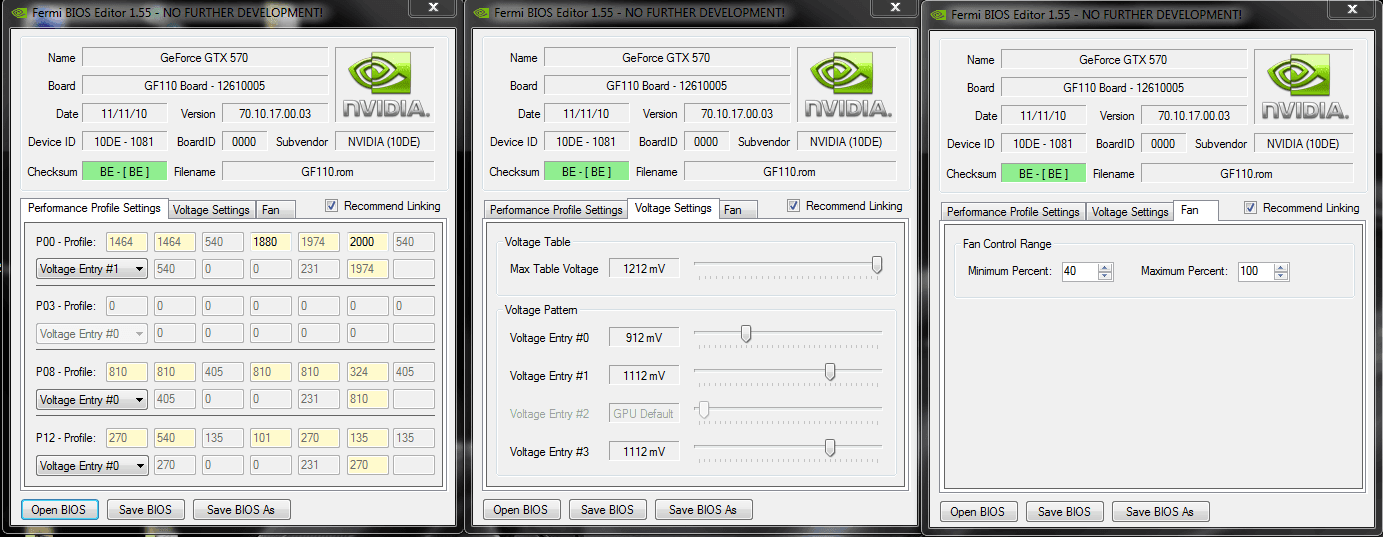Click the Voltage Entry #0 value 912 mV
The width and height of the screenshot is (1383, 537).
click(x=644, y=338)
